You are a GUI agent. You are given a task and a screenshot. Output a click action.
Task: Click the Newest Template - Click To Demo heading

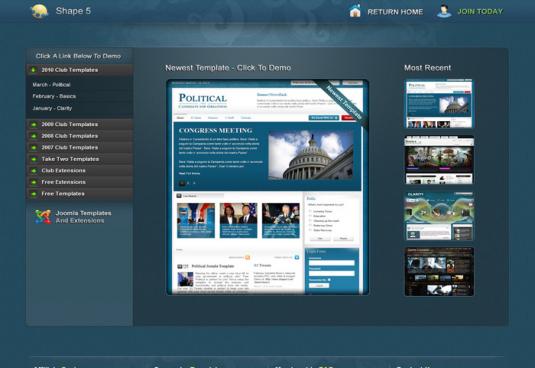228,68
